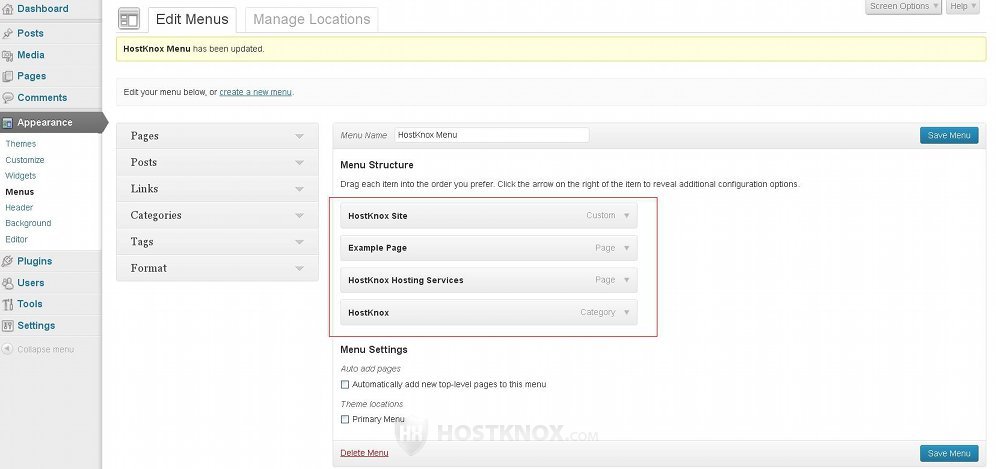The height and width of the screenshot is (469, 996).
Task: Click the HostKnox Site menu item title
Action: [x=378, y=216]
